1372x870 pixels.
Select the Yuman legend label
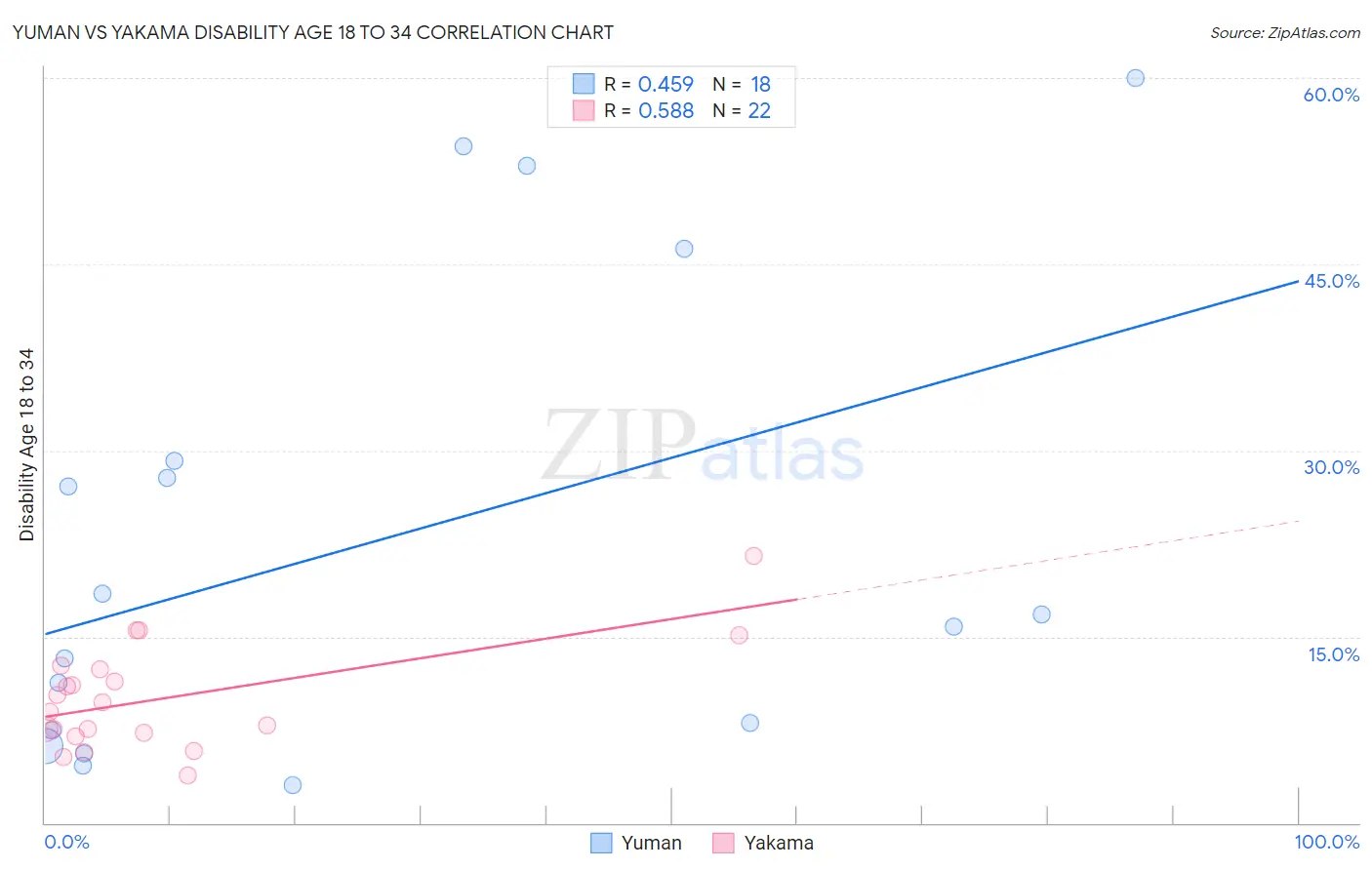(651, 843)
